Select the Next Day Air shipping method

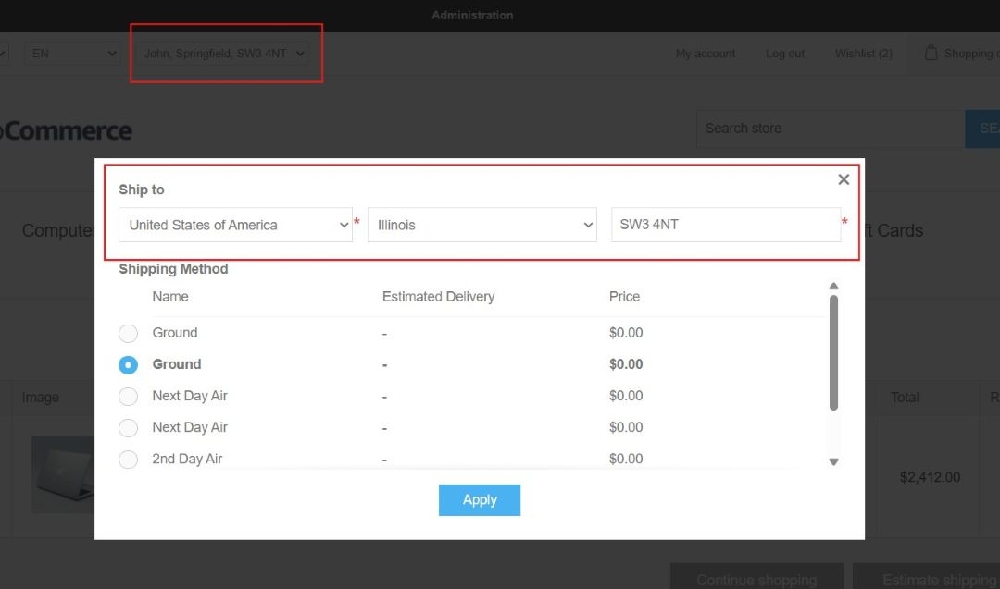127,396
